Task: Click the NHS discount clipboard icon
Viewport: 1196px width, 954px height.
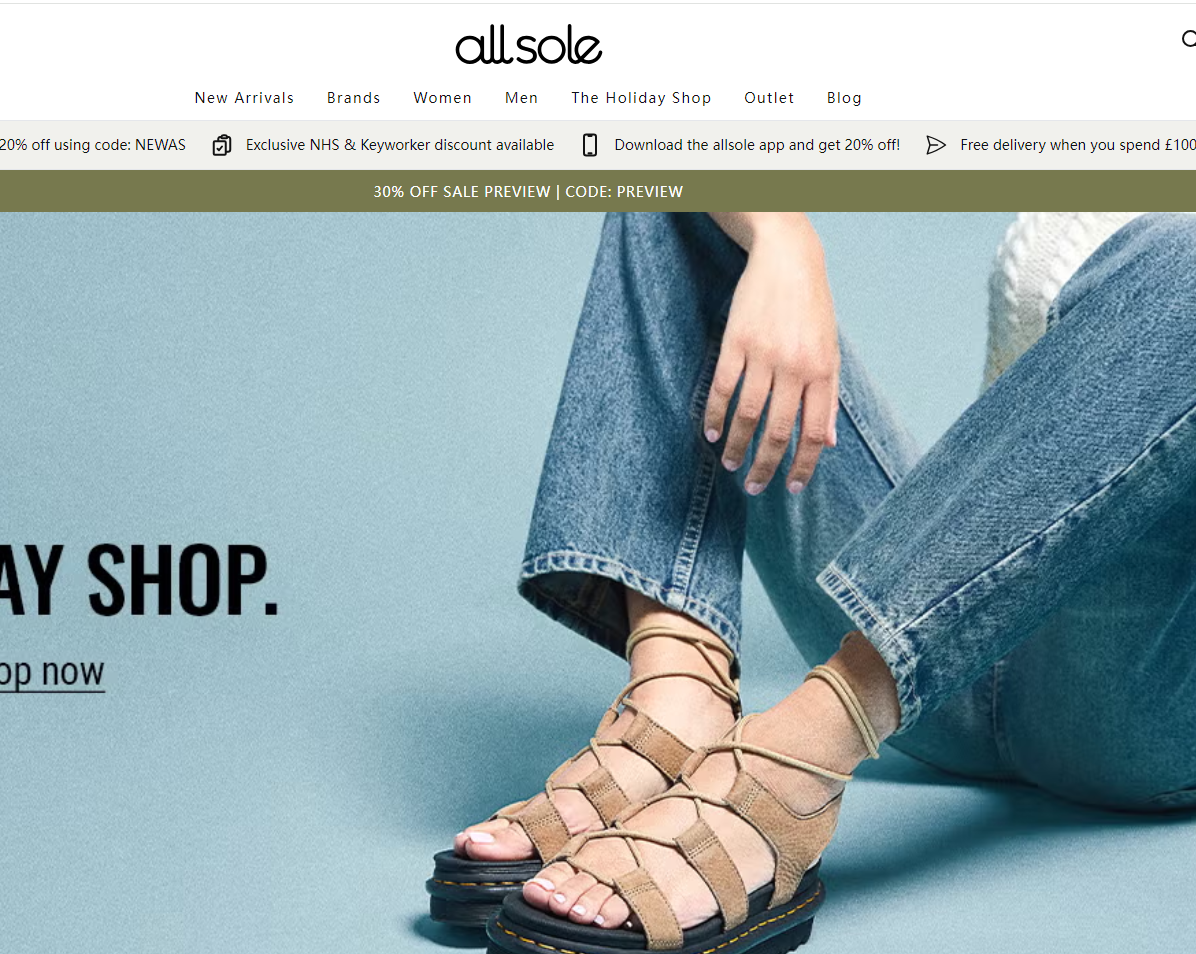Action: click(221, 145)
